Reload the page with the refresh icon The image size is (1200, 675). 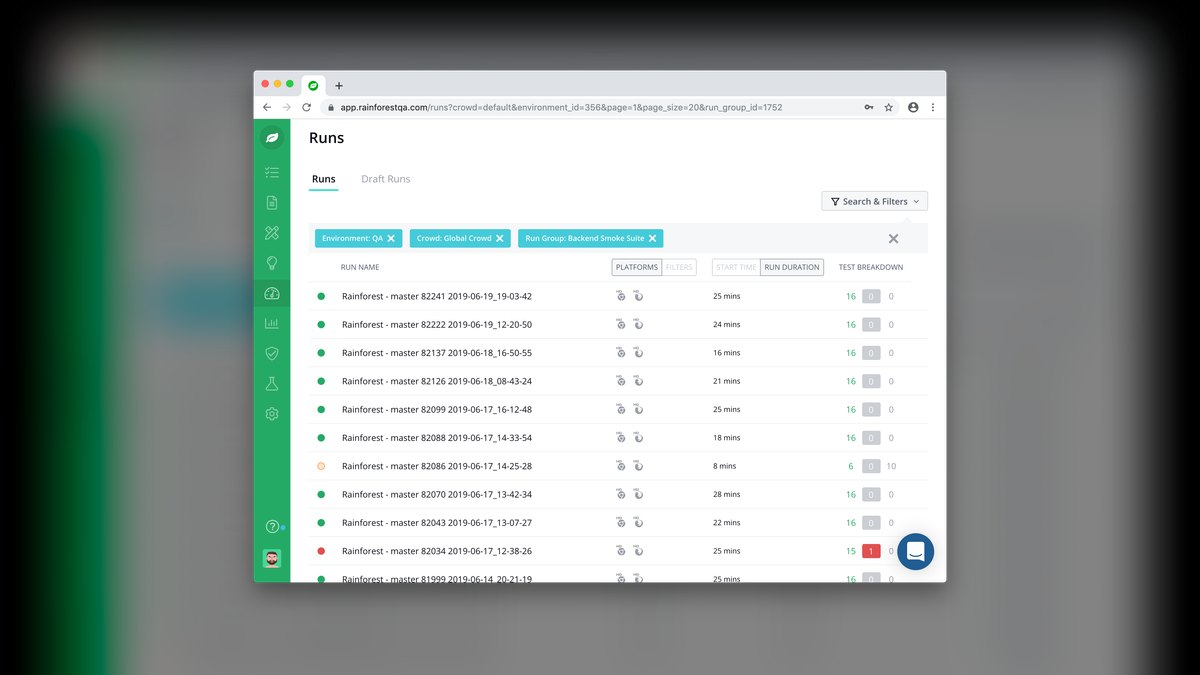click(x=307, y=107)
